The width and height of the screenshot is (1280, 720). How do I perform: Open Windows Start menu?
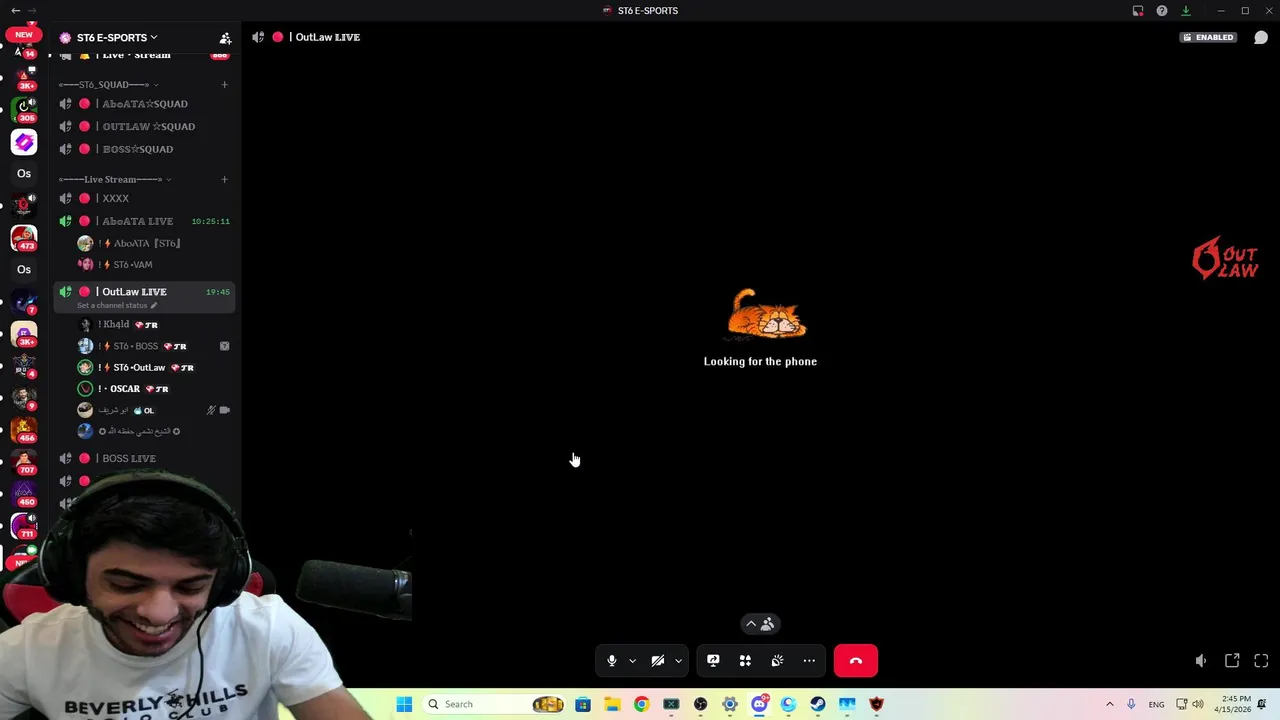404,704
